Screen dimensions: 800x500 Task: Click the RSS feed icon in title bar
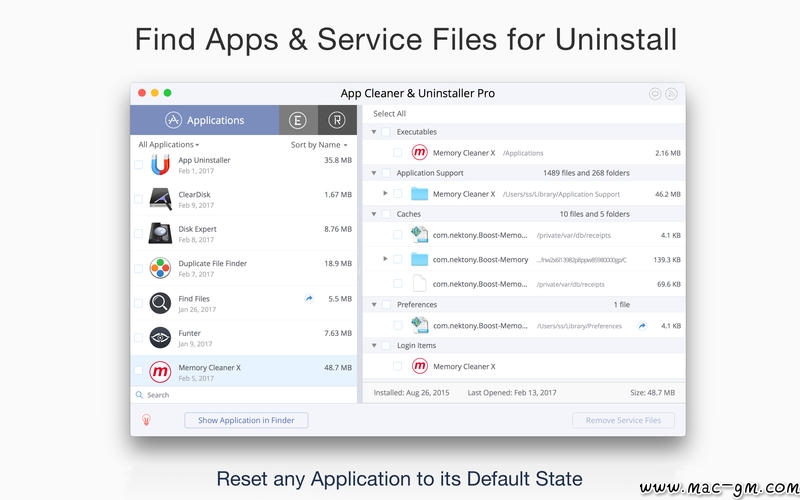pos(671,94)
